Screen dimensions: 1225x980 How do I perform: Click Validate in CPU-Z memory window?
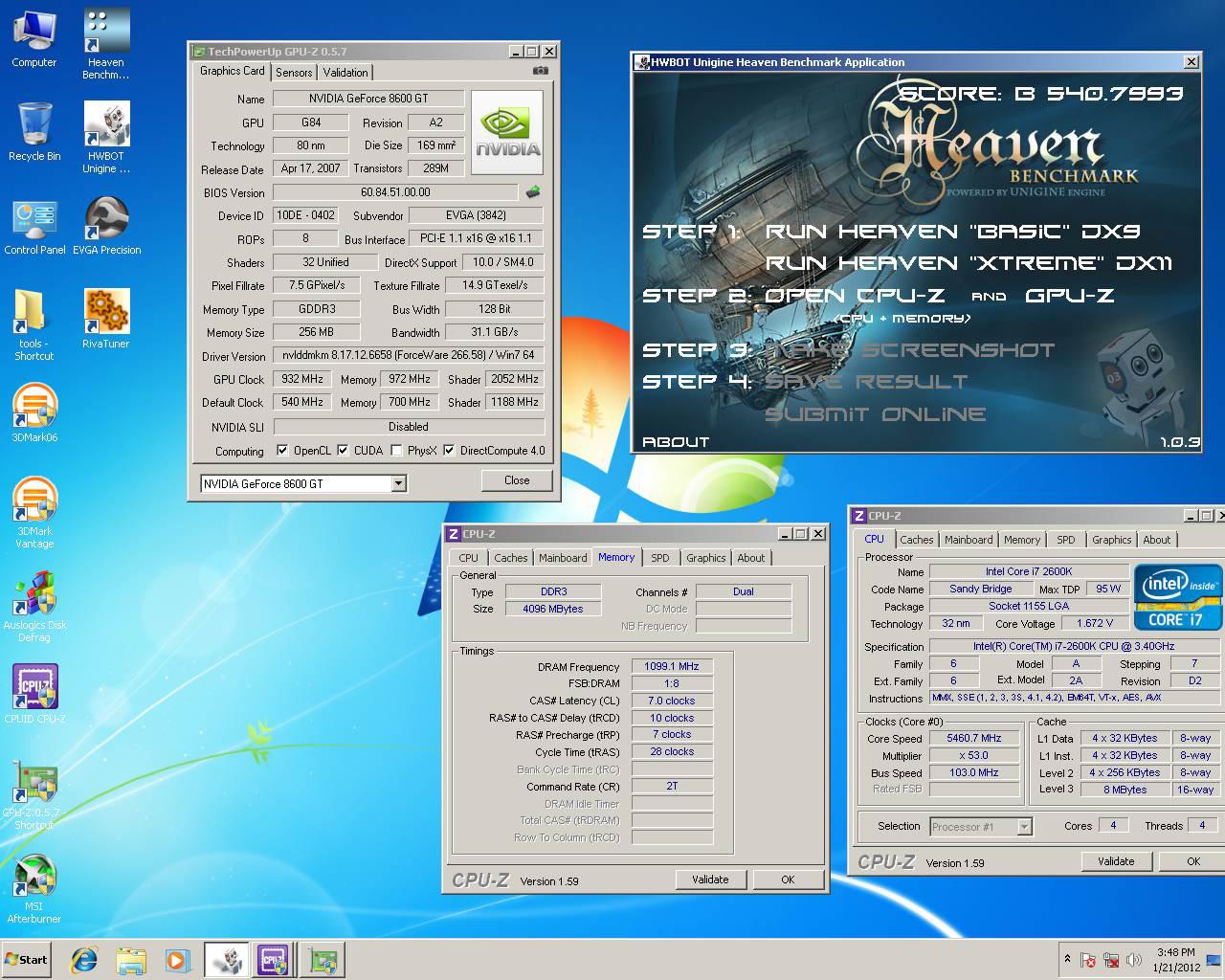point(710,880)
